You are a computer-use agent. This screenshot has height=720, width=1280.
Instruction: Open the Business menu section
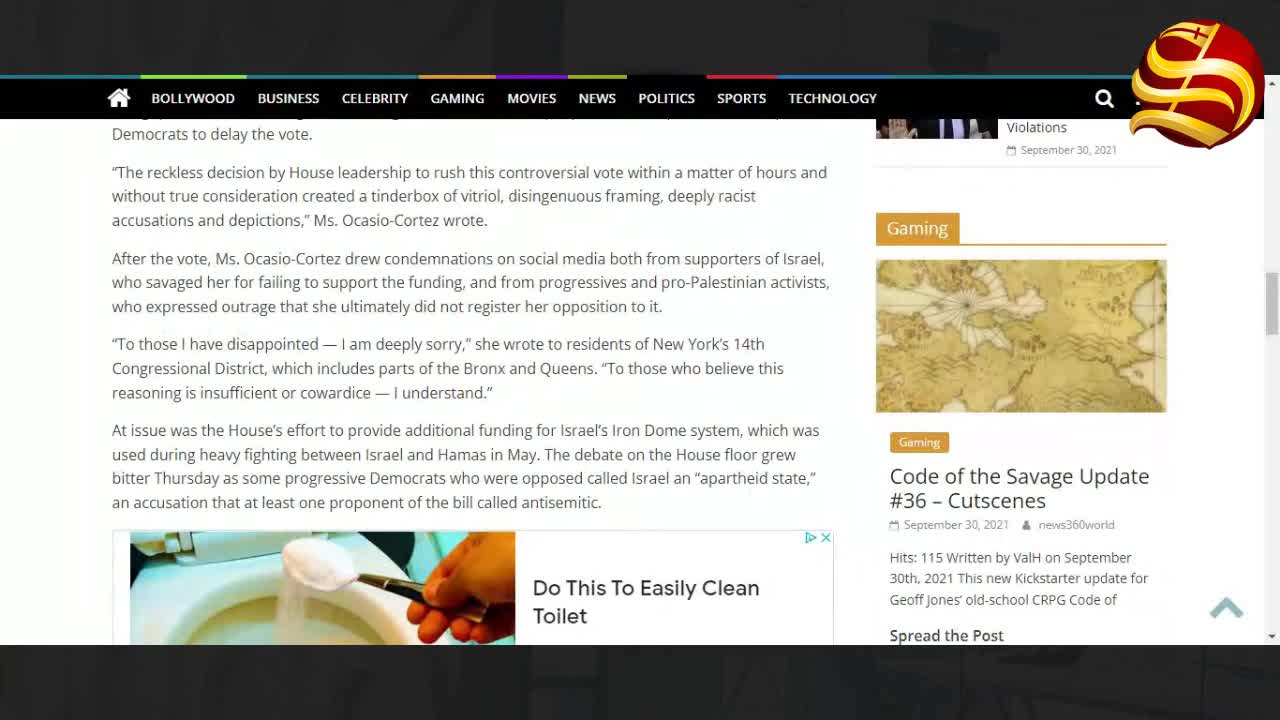[x=288, y=98]
